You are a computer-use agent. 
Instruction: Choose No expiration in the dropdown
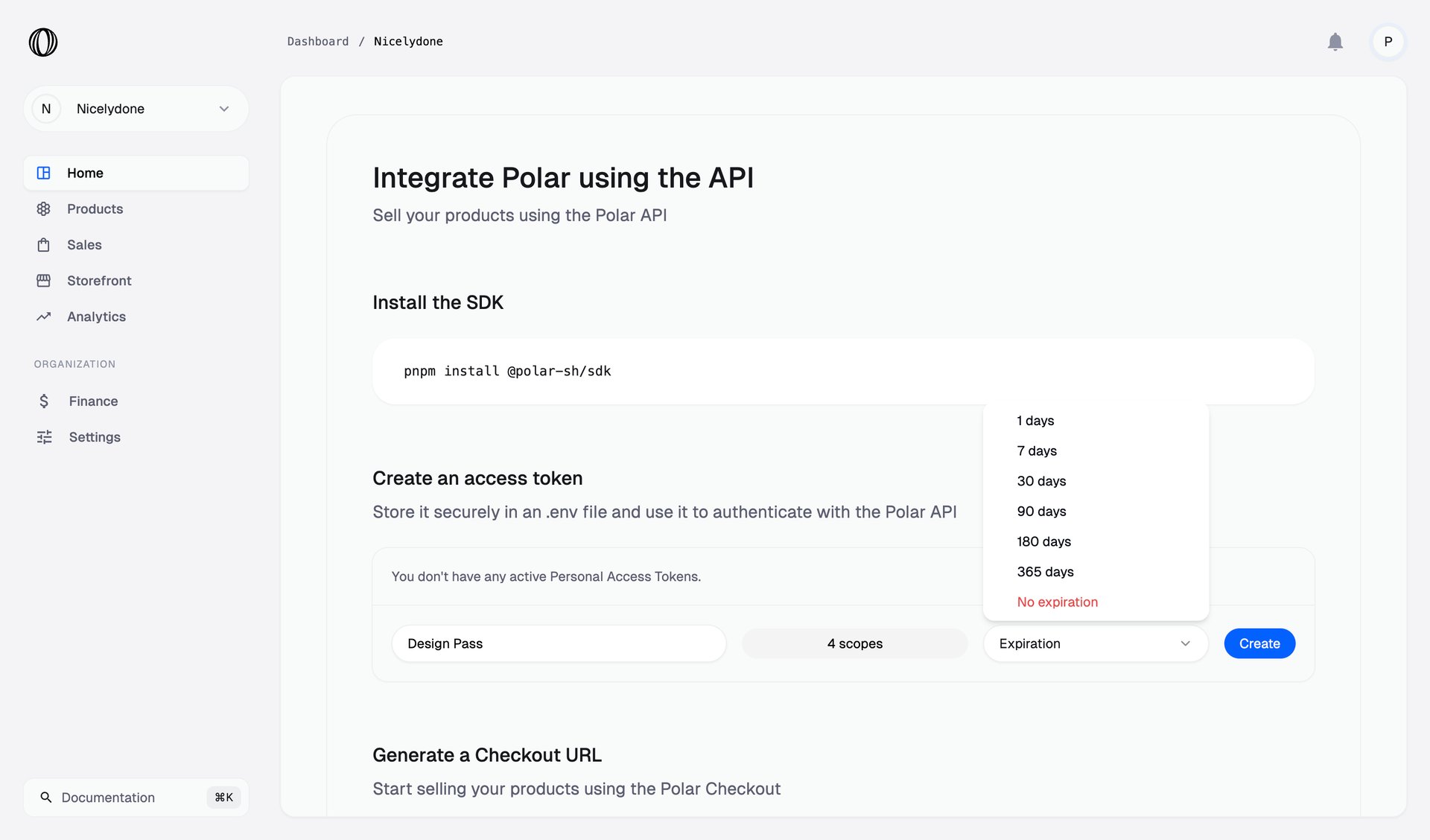point(1057,602)
